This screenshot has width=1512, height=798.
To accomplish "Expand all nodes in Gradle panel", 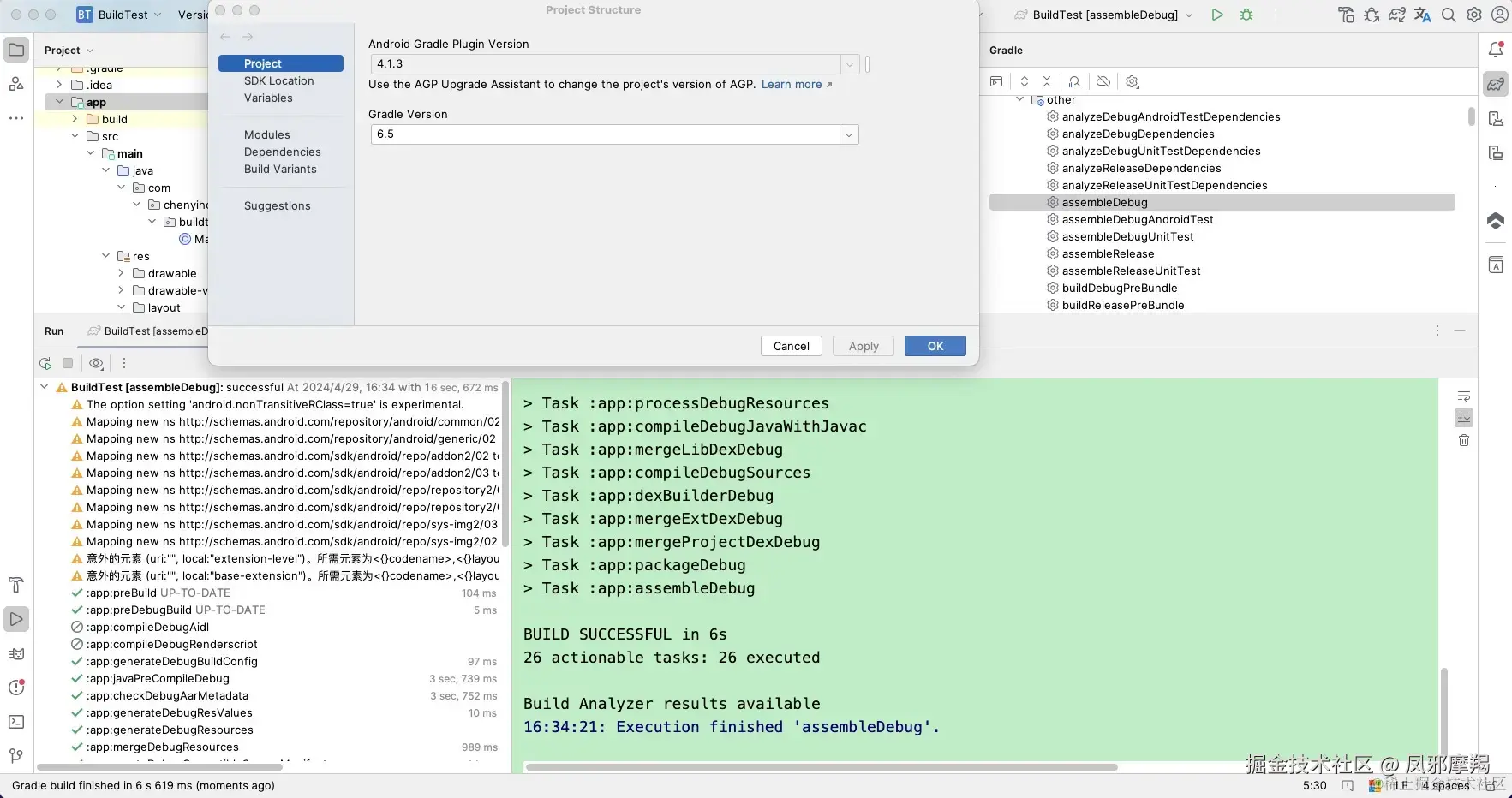I will (1025, 81).
